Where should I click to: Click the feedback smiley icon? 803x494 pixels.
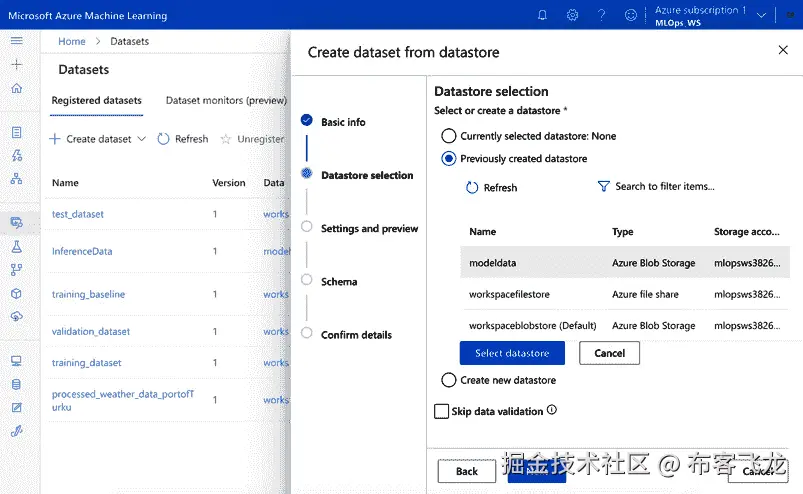[631, 15]
